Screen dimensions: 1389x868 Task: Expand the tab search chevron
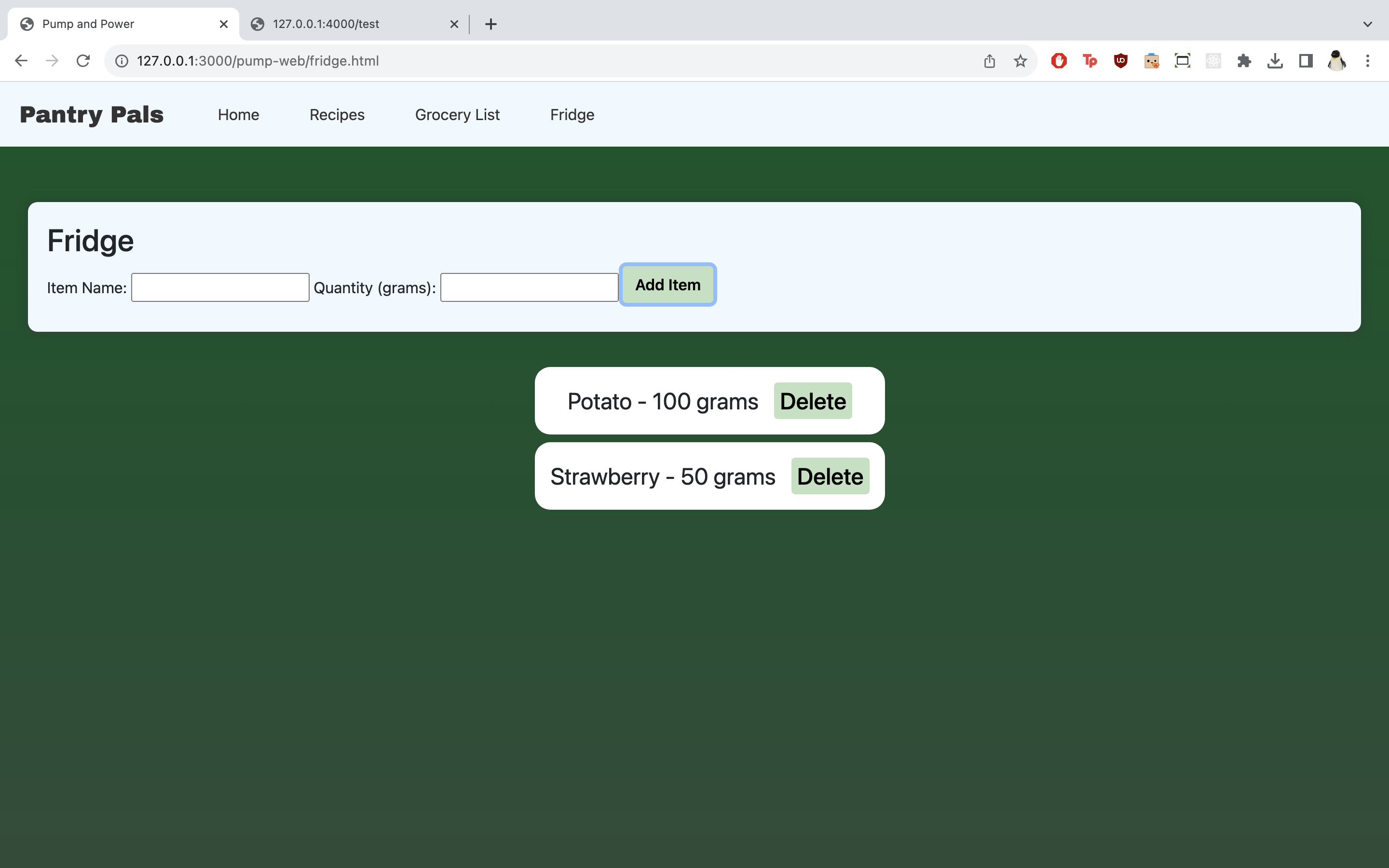1368,24
